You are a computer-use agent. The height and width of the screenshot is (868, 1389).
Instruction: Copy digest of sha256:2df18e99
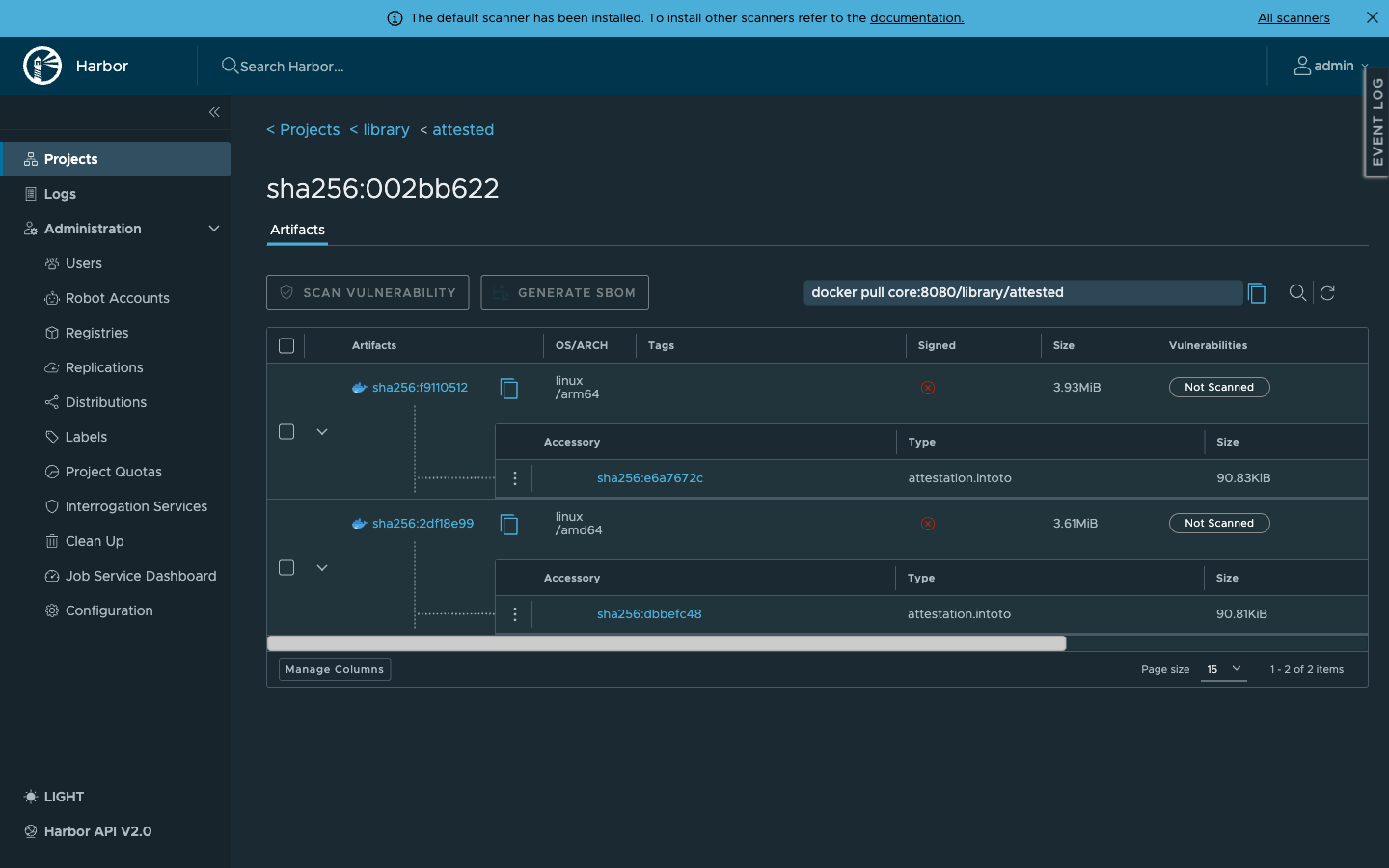[509, 524]
